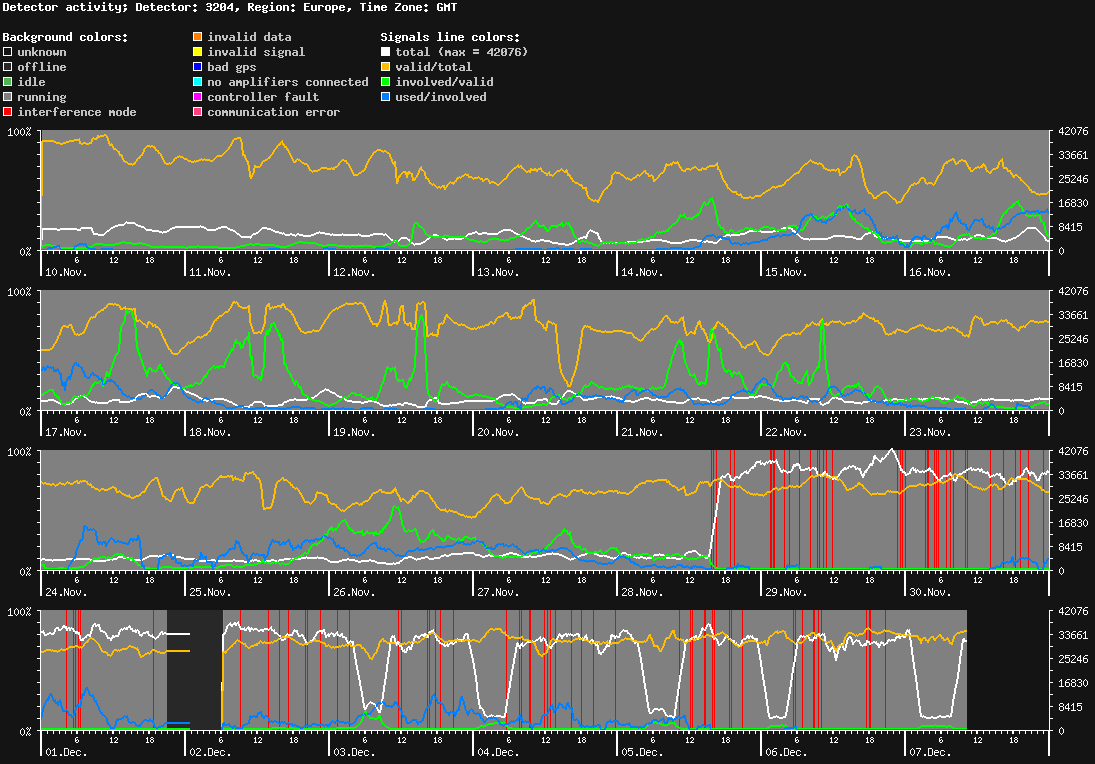Image resolution: width=1095 pixels, height=764 pixels.
Task: Select the 'used/involved' blue color swatch
Action: click(385, 97)
